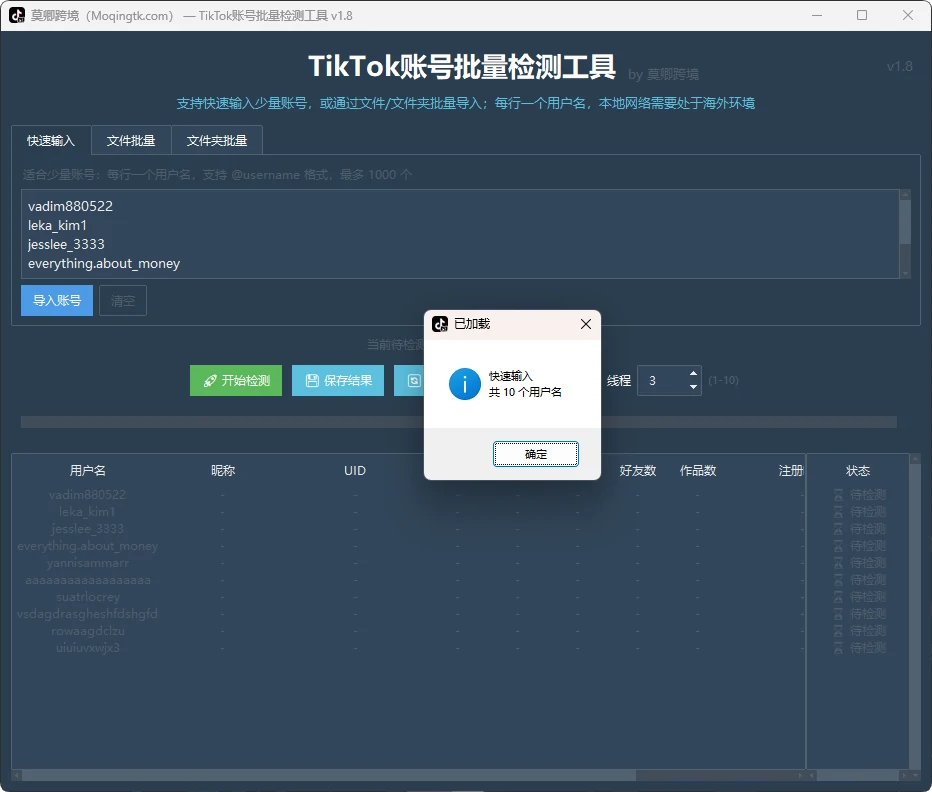The image size is (932, 792).
Task: Decrease the 线程 thread count with the down arrow
Action: [x=693, y=387]
